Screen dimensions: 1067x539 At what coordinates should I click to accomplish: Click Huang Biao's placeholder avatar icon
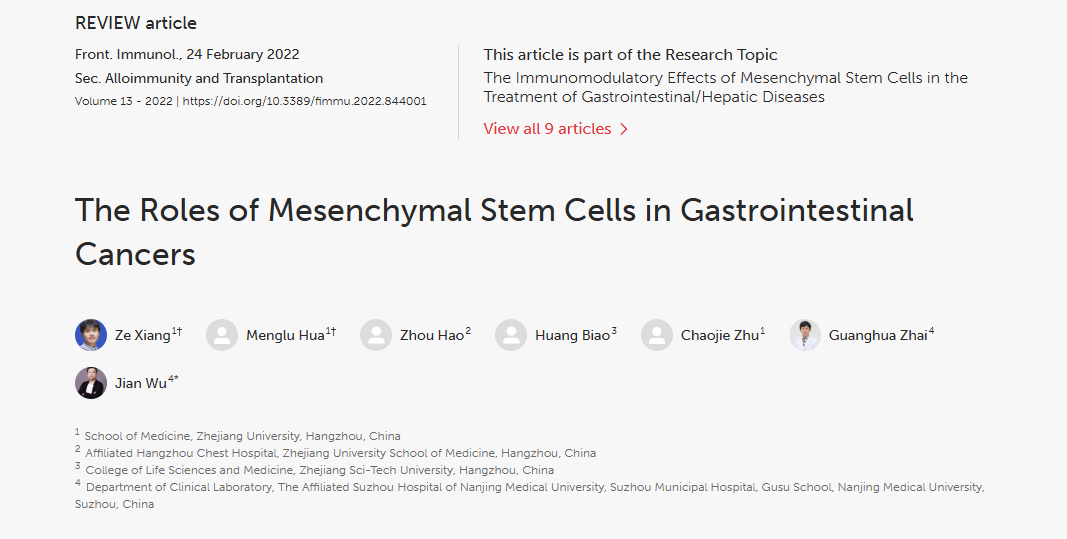click(511, 335)
